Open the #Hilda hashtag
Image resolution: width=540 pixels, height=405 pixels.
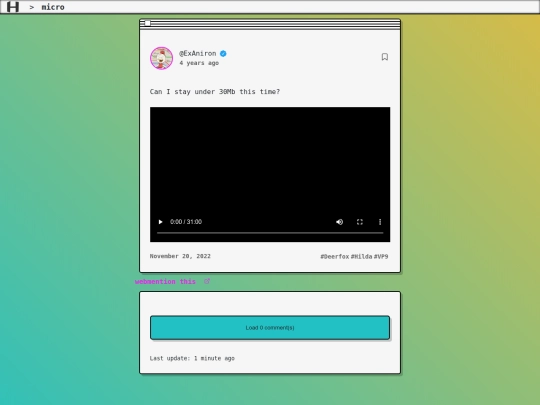pyautogui.click(x=361, y=257)
